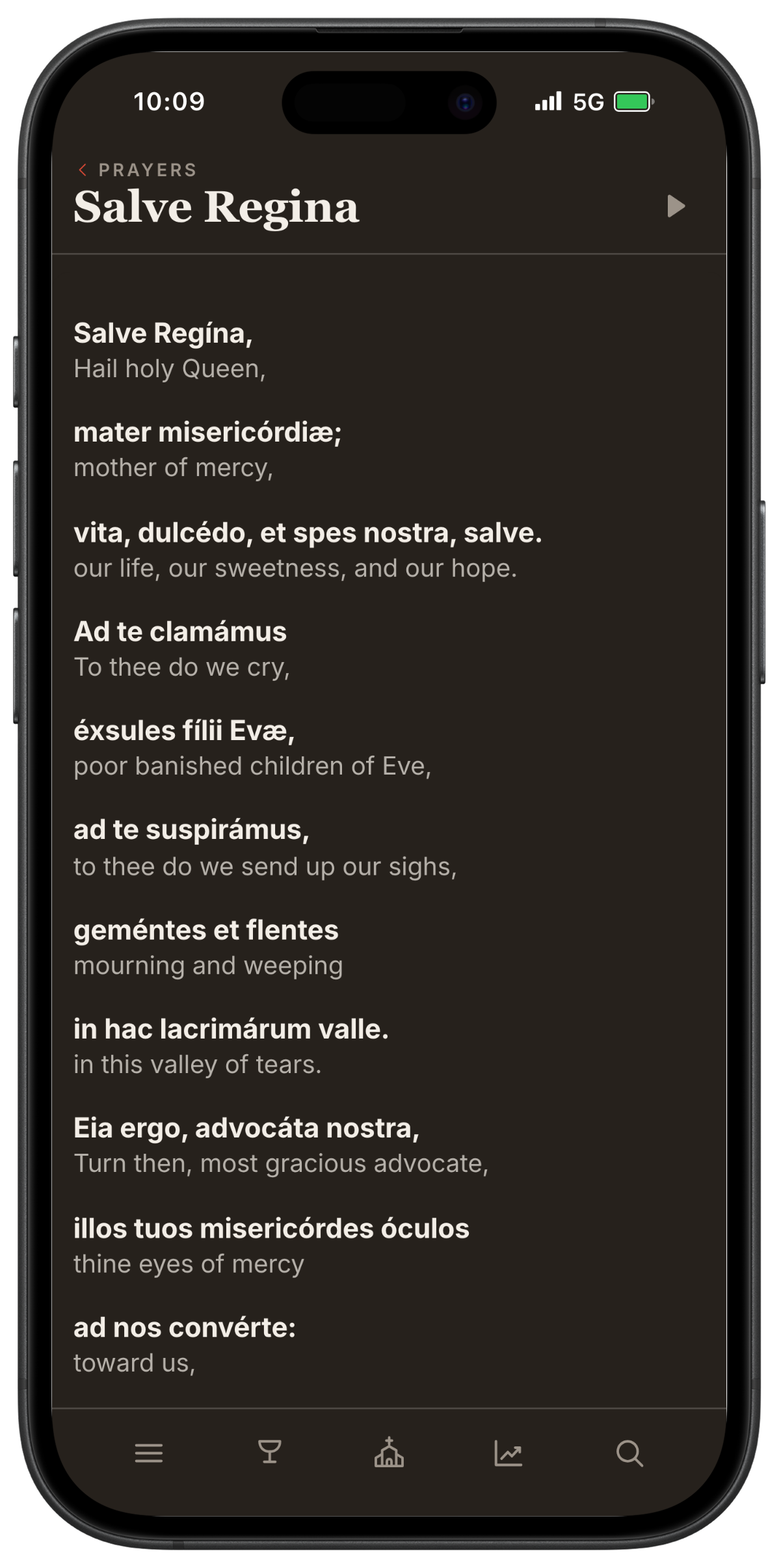Go back using the red chevron

(83, 170)
